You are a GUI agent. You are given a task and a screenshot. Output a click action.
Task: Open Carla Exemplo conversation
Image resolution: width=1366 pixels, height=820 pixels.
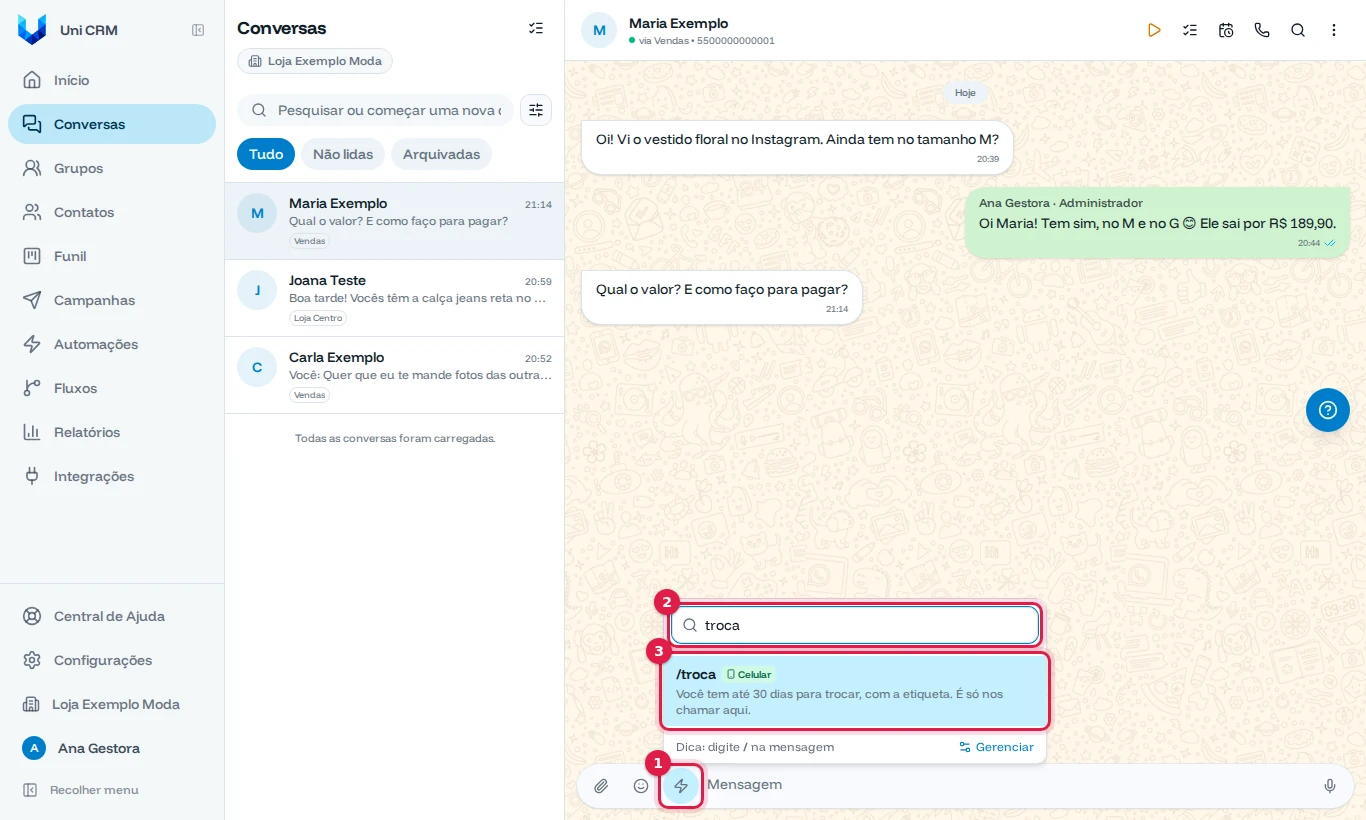click(x=394, y=375)
